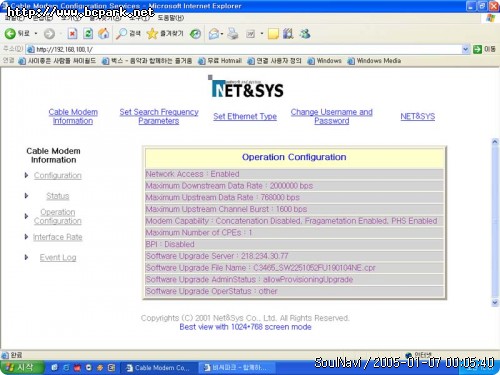Open the Windows Media link in Links bar
Image resolution: width=500 pixels, height=375 pixels.
(374, 61)
